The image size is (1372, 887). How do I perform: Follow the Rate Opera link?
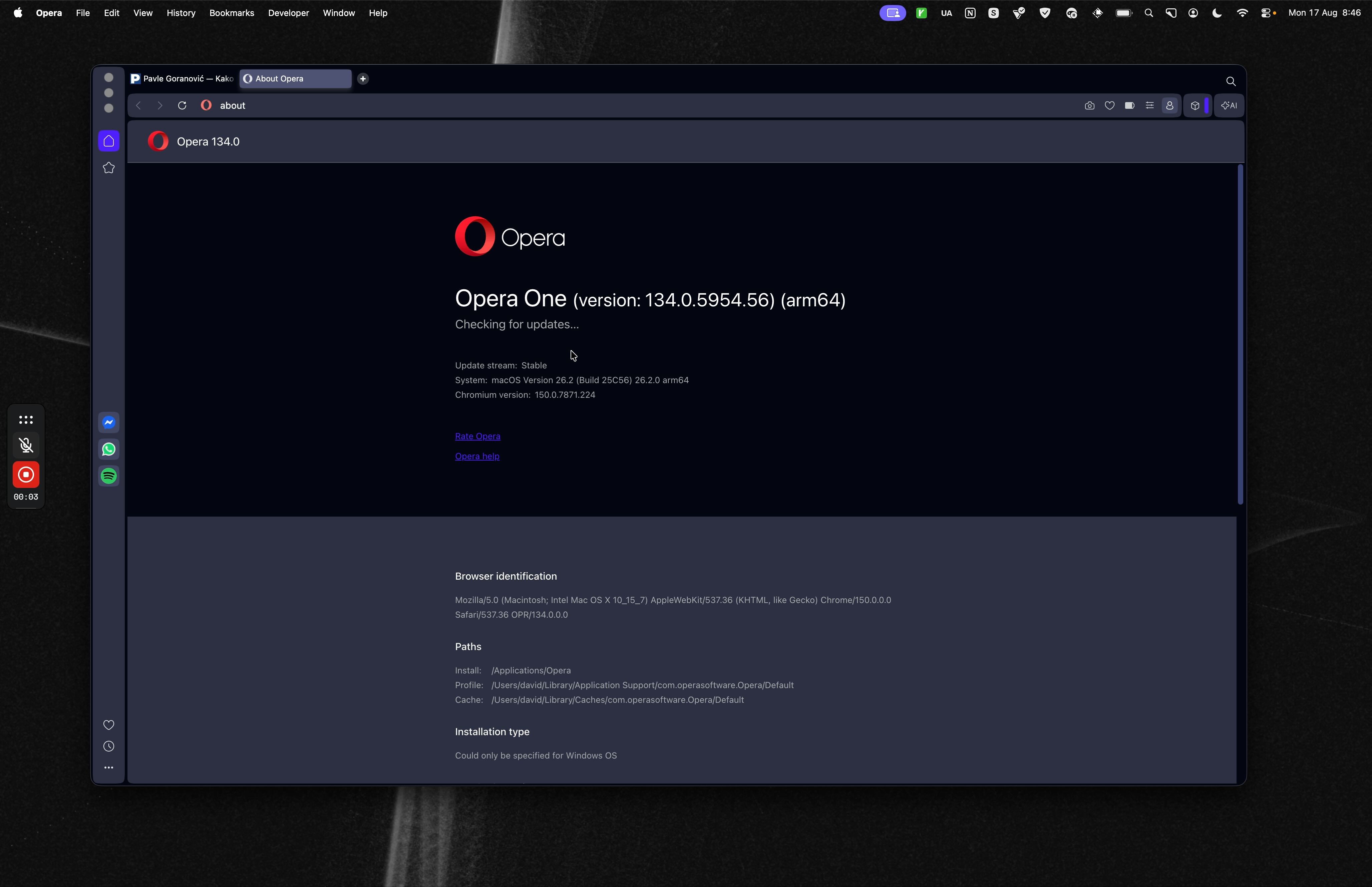tap(477, 436)
